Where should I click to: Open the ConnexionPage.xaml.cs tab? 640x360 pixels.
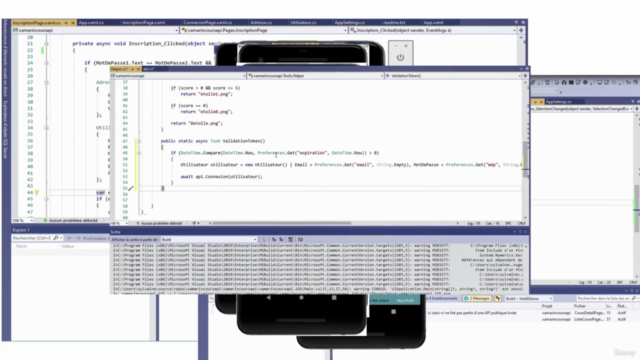[207, 22]
